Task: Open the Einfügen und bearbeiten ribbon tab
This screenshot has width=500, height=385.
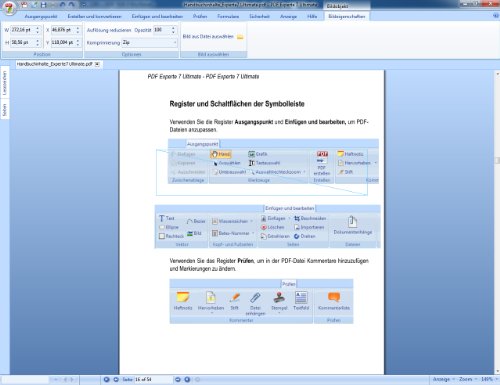Action: click(157, 16)
